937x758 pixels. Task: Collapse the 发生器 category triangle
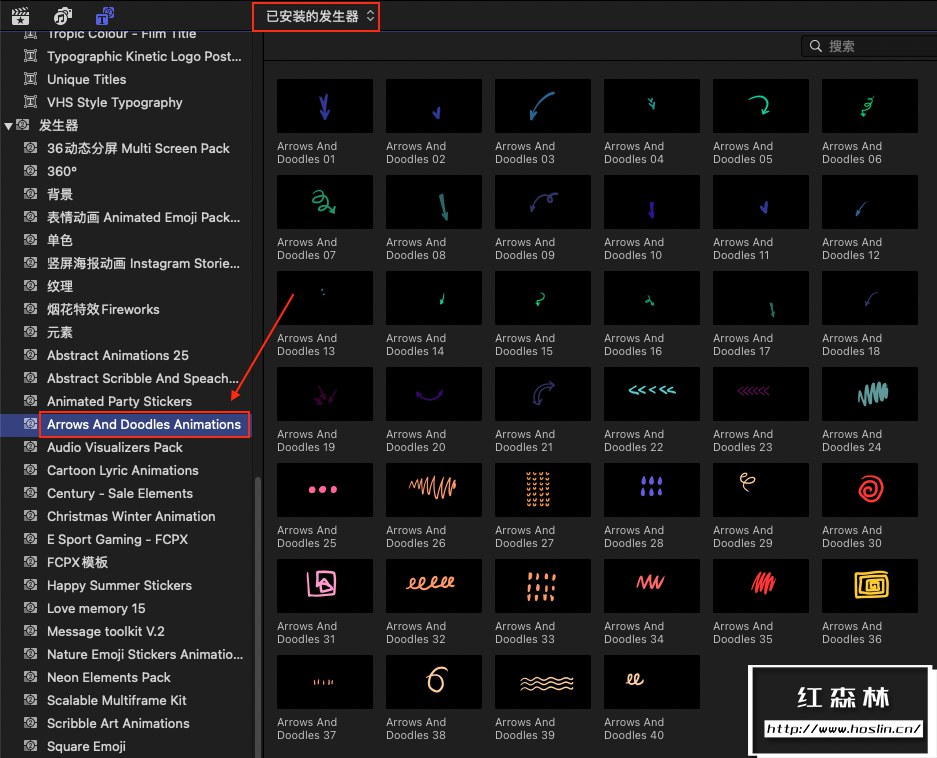pos(8,126)
